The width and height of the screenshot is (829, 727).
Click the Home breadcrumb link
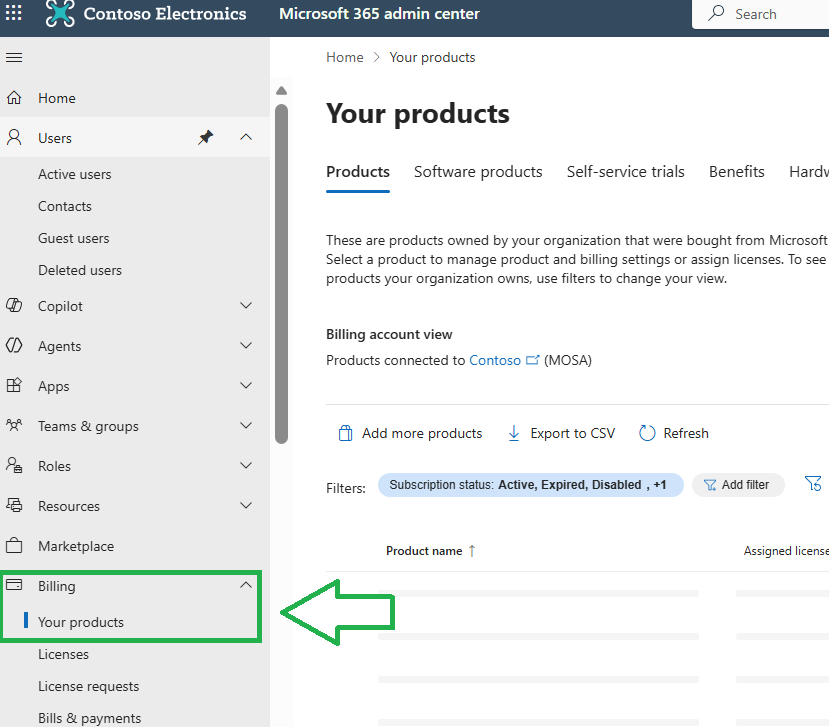345,57
